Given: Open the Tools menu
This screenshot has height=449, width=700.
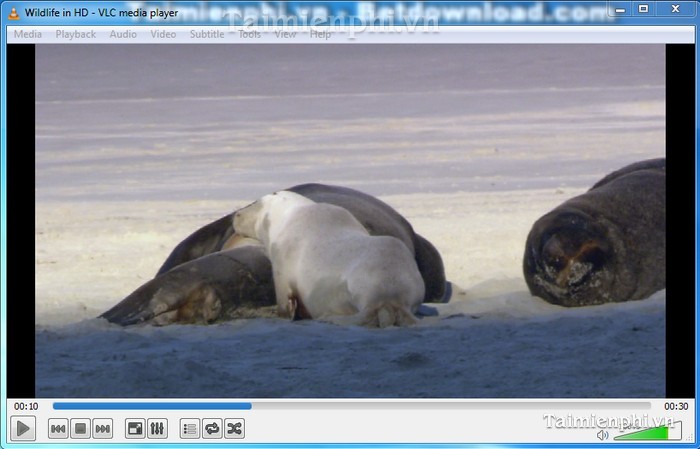Looking at the screenshot, I should click(249, 34).
